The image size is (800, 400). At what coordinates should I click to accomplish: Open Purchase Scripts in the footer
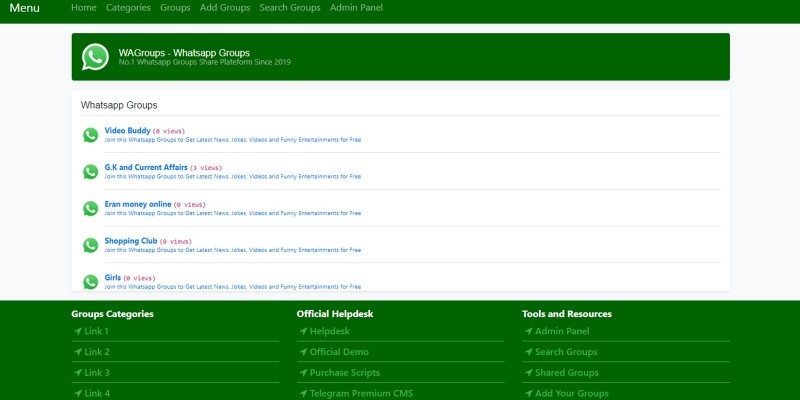click(344, 373)
